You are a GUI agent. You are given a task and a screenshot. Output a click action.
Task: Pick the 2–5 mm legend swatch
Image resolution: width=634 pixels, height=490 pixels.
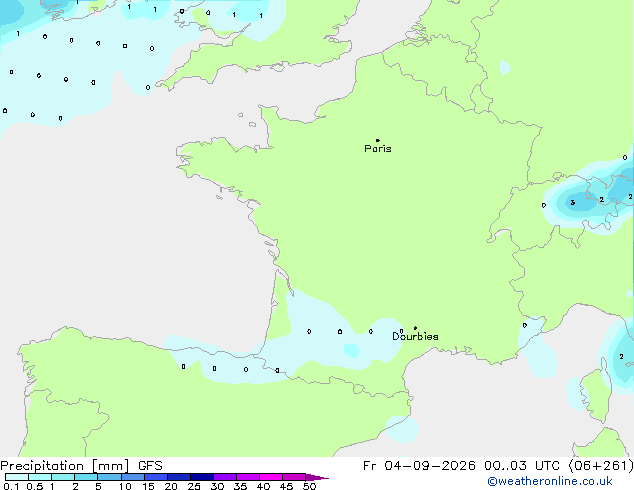(x=86, y=477)
